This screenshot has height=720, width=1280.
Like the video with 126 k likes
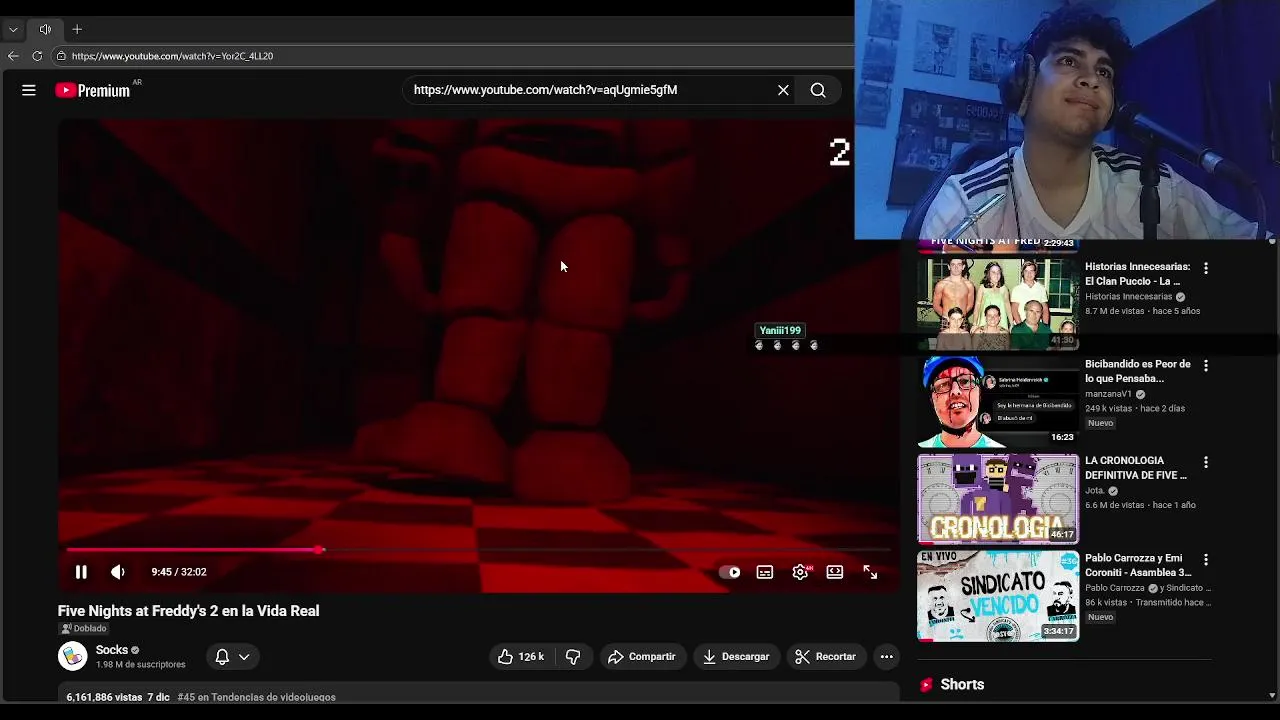click(x=521, y=656)
